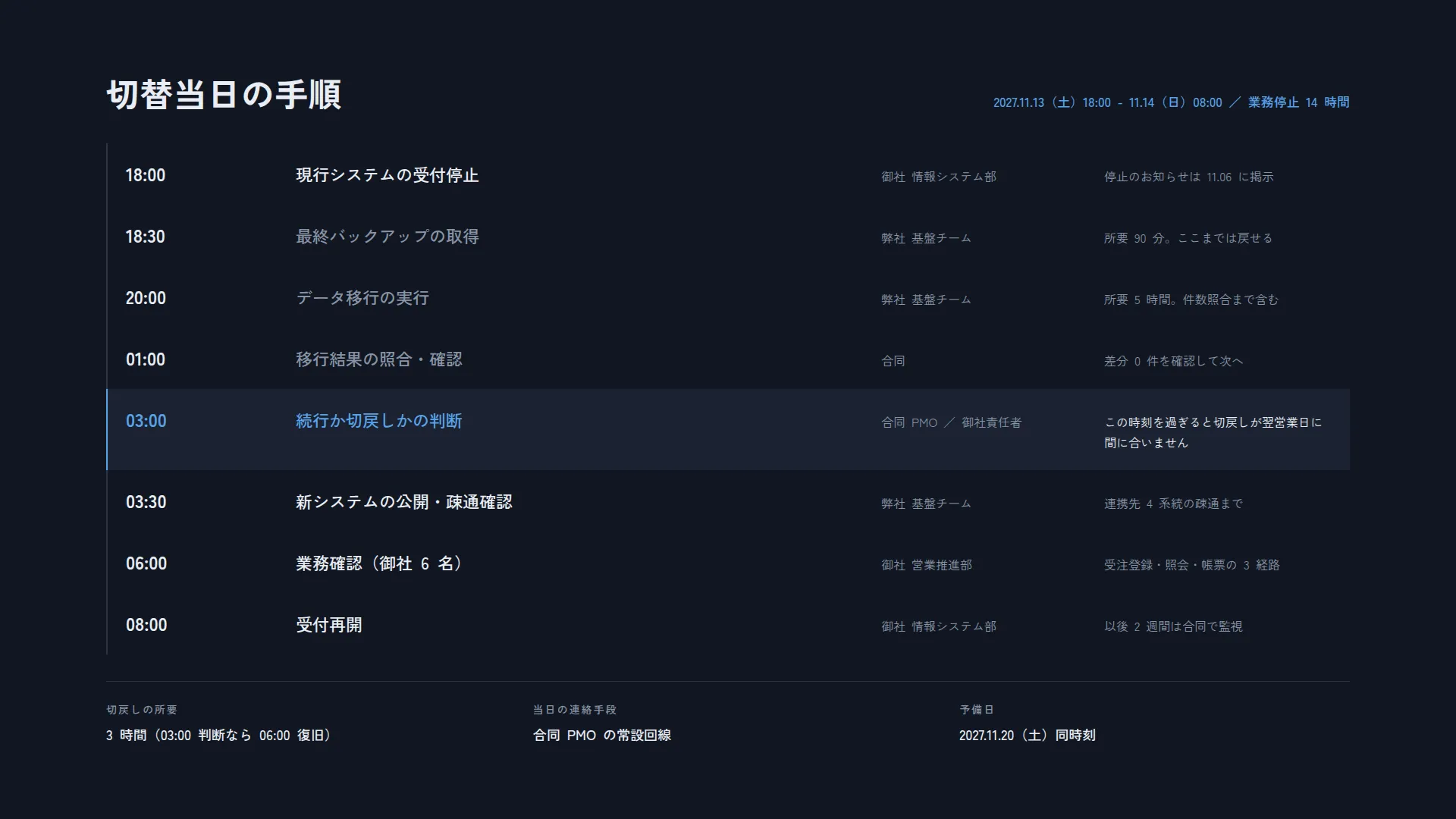Click 続行か切戻しかの判断 step title

click(378, 421)
